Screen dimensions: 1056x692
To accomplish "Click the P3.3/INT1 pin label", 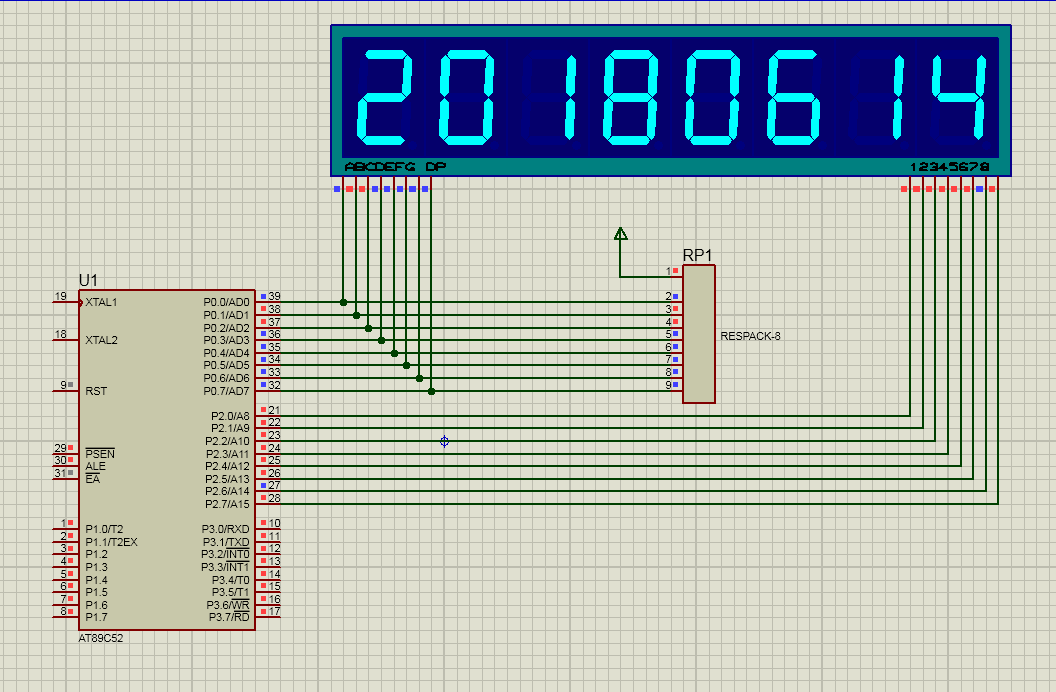I will (x=225, y=567).
